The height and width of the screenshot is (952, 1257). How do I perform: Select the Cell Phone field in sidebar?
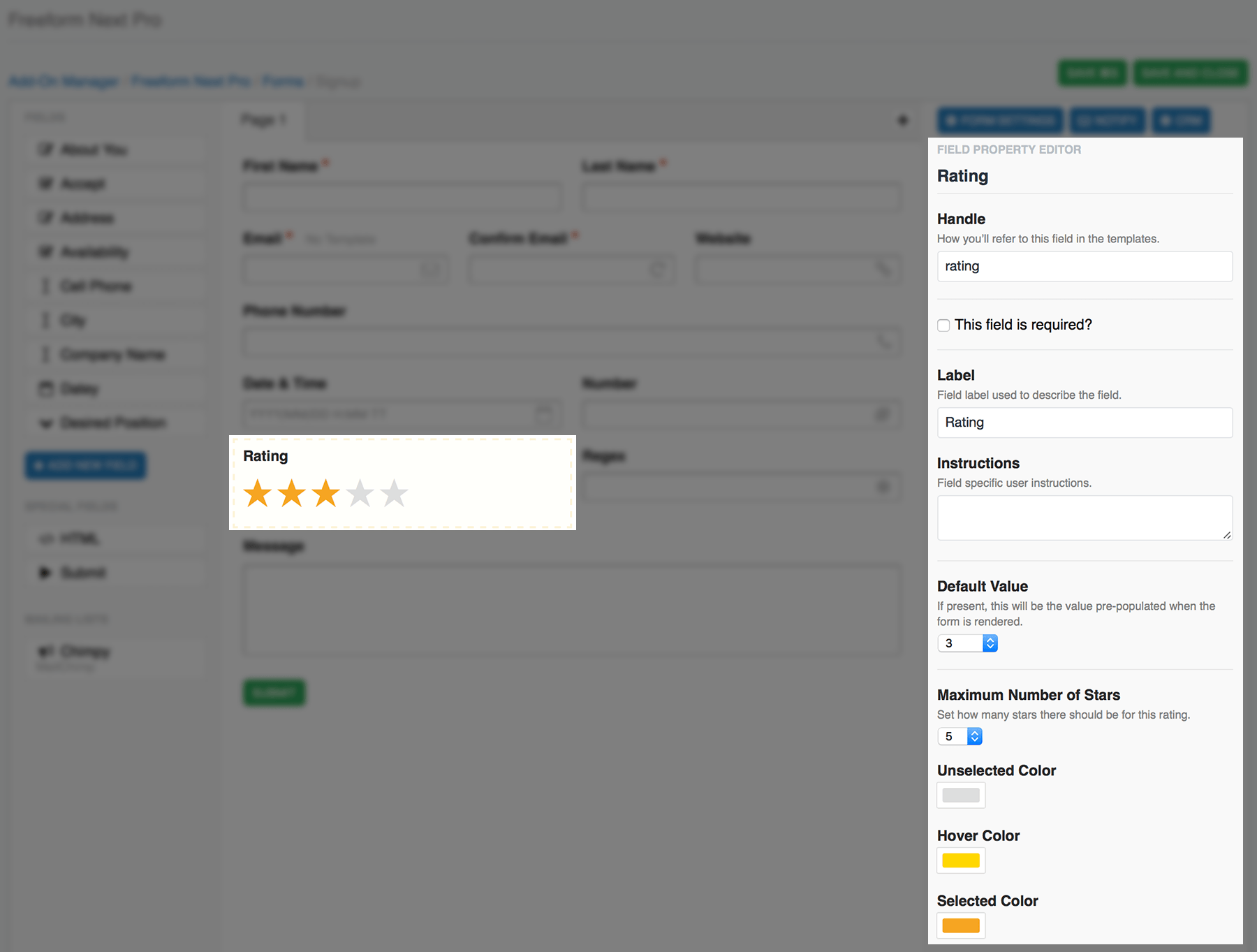(x=116, y=286)
